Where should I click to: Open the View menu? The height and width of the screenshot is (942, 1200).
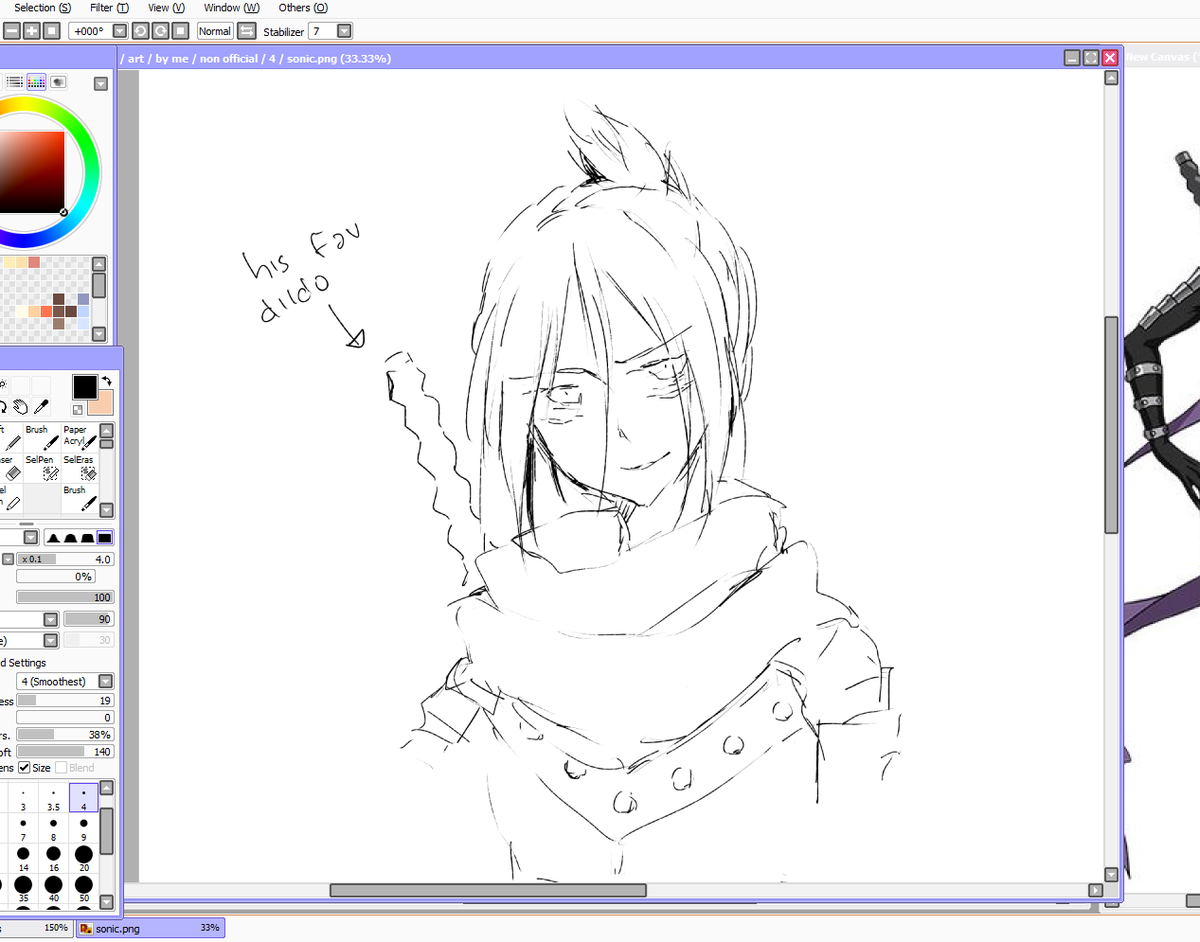[x=166, y=8]
